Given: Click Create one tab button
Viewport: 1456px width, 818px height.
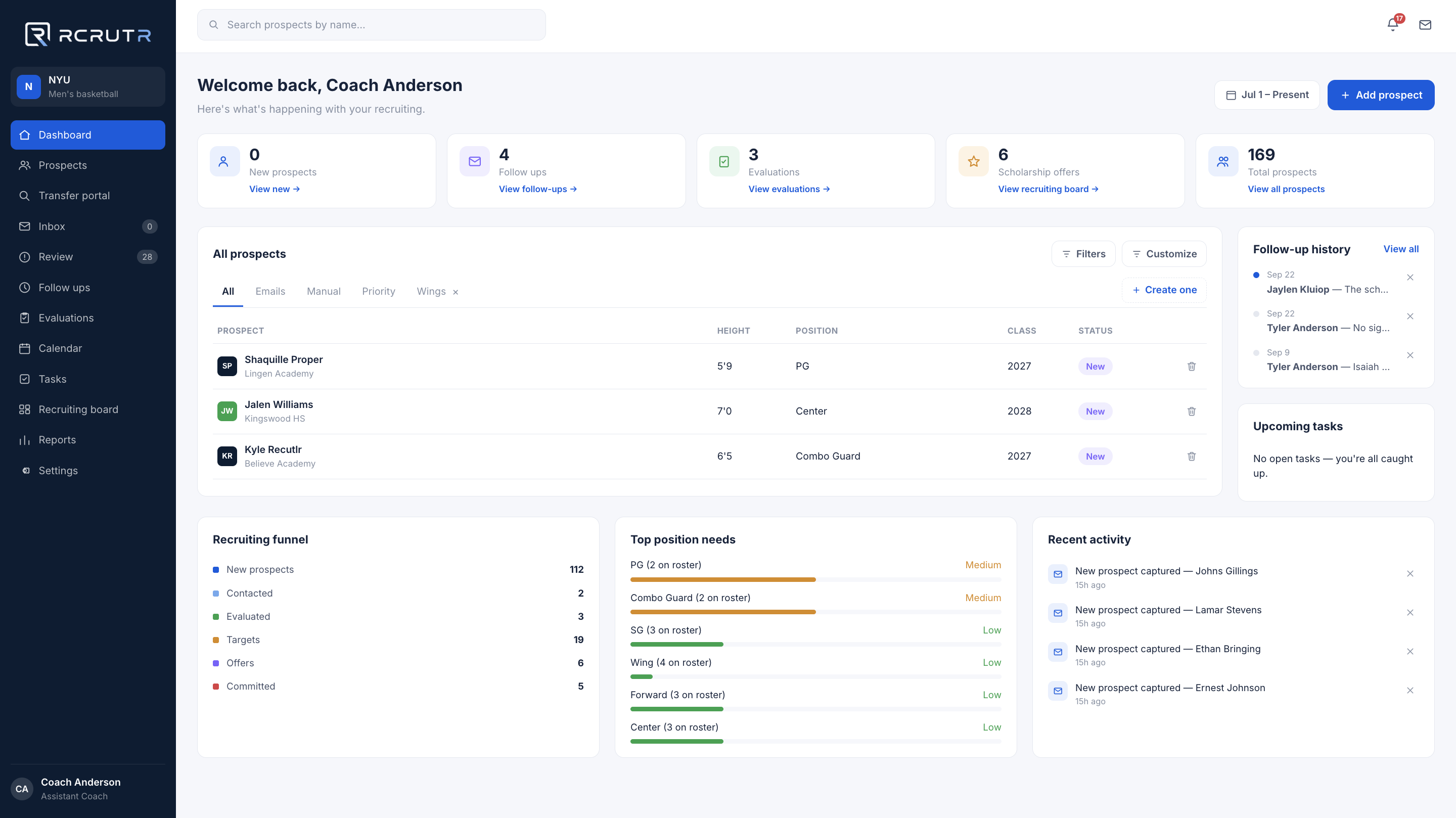Looking at the screenshot, I should 1164,290.
